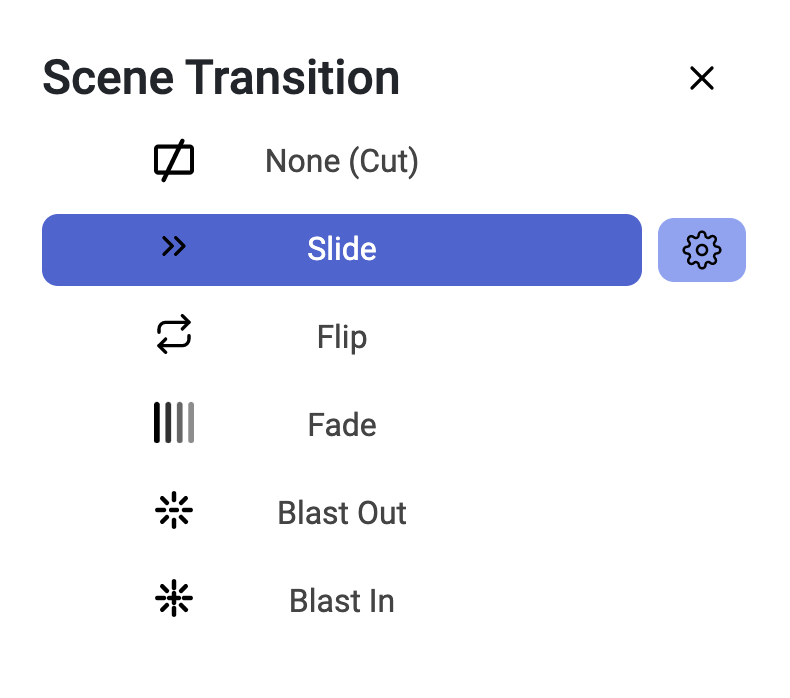Click the double-chevron Slide icon

pyautogui.click(x=174, y=246)
